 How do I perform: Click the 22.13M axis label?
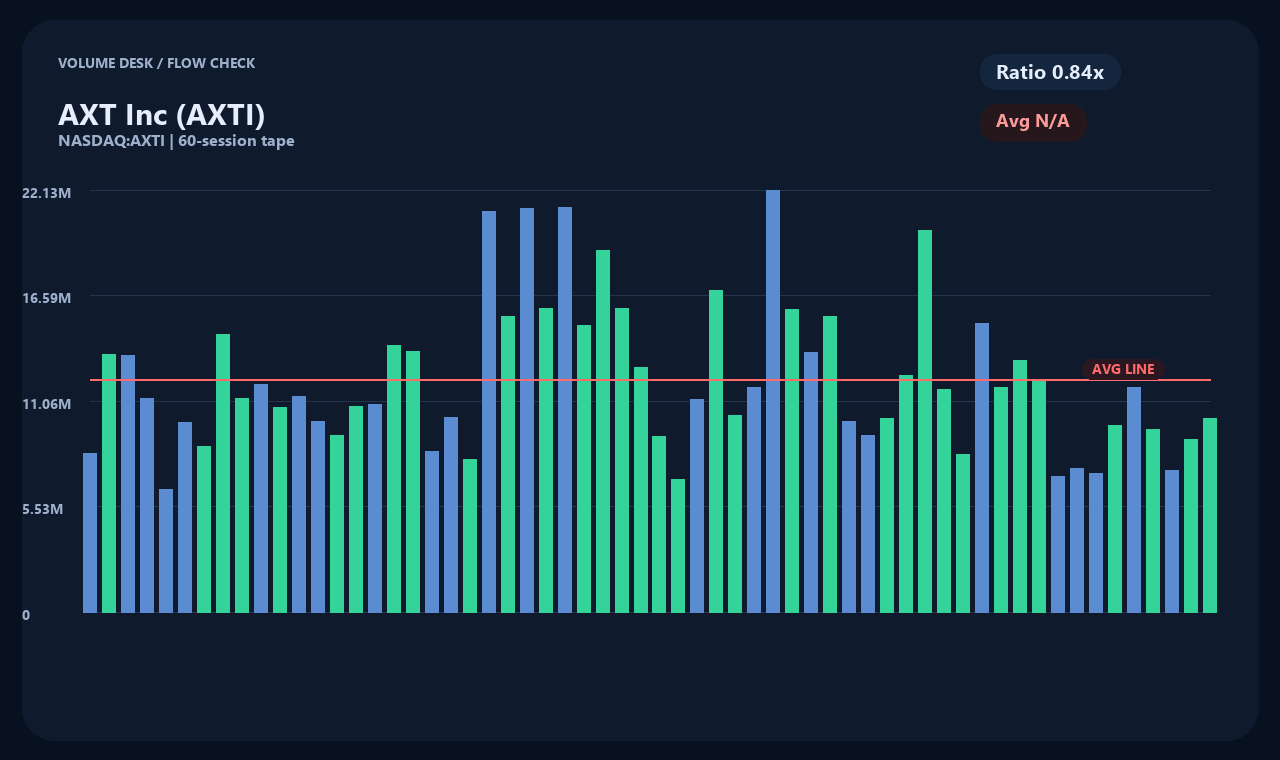pyautogui.click(x=46, y=192)
